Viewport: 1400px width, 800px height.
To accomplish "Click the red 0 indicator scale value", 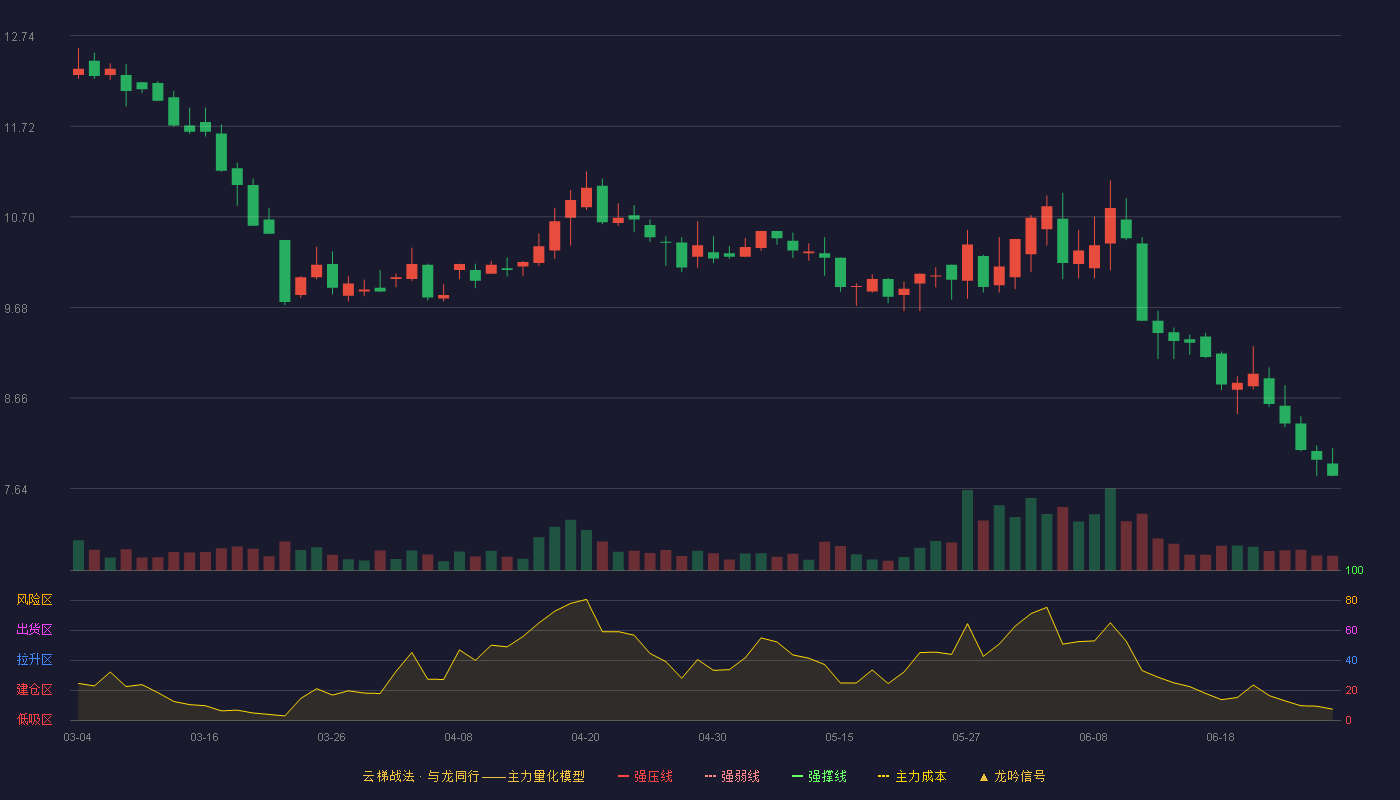I will coord(1348,721).
